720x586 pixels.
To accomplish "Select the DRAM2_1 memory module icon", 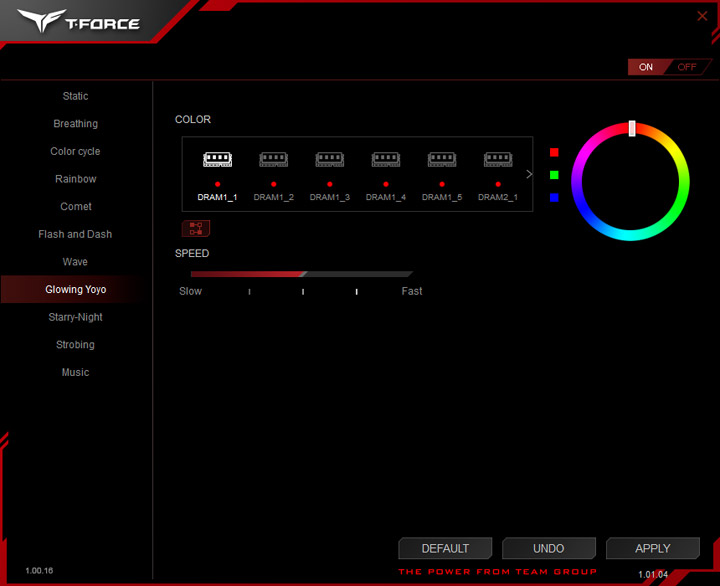I will [498, 159].
